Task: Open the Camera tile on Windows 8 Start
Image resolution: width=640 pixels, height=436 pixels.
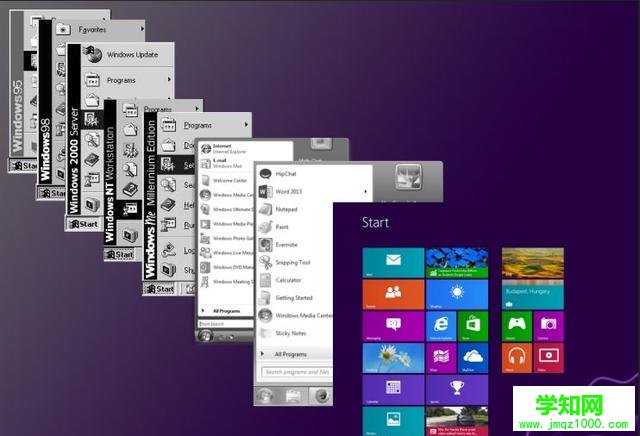Action: coord(549,326)
